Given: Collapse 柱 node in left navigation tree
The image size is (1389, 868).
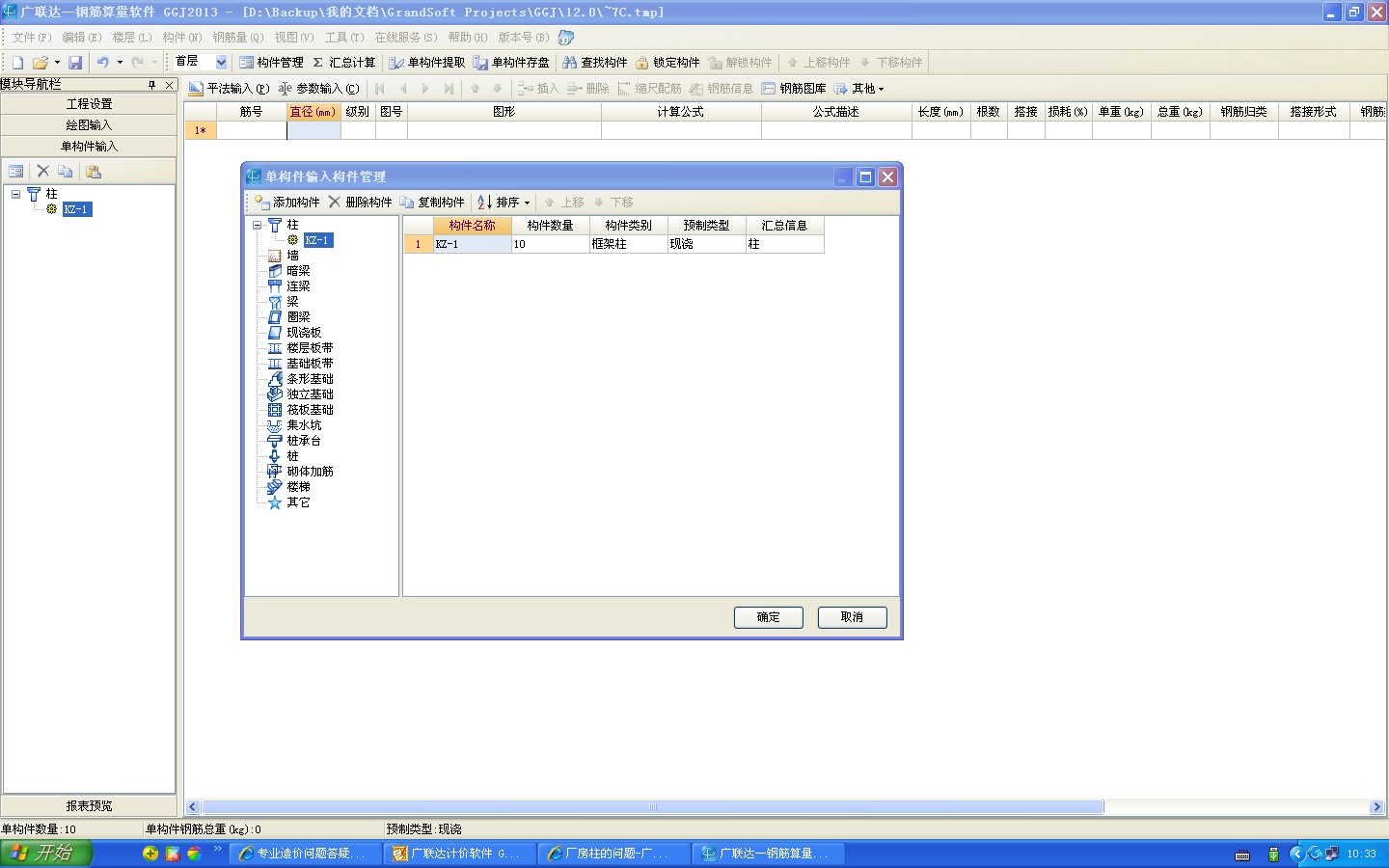Looking at the screenshot, I should tap(15, 194).
